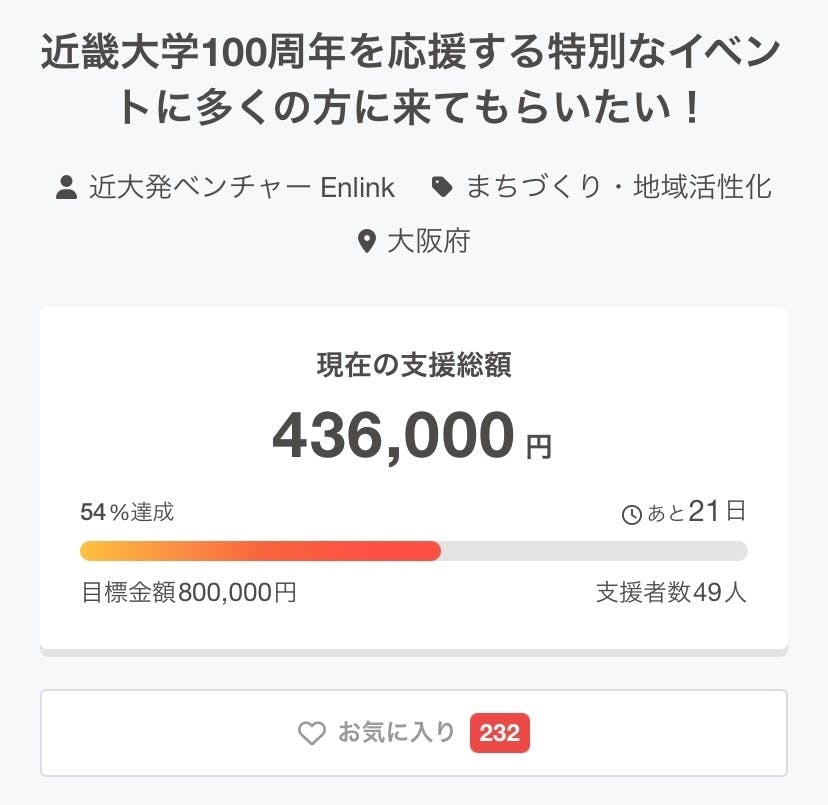Click the person icon beside the project owner
Viewport: 828px width, 805px height.
67,187
